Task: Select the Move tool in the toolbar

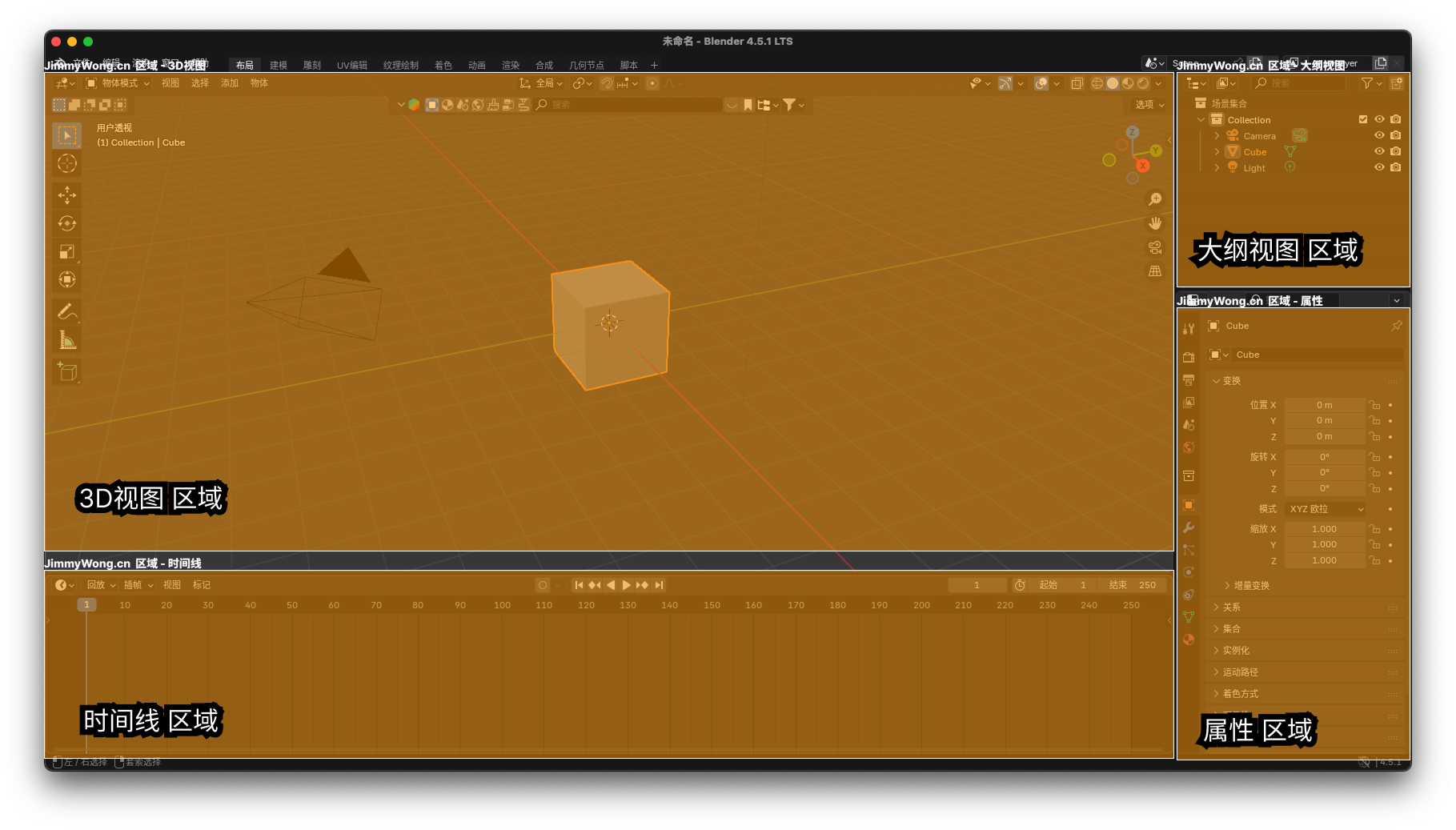Action: click(x=67, y=194)
